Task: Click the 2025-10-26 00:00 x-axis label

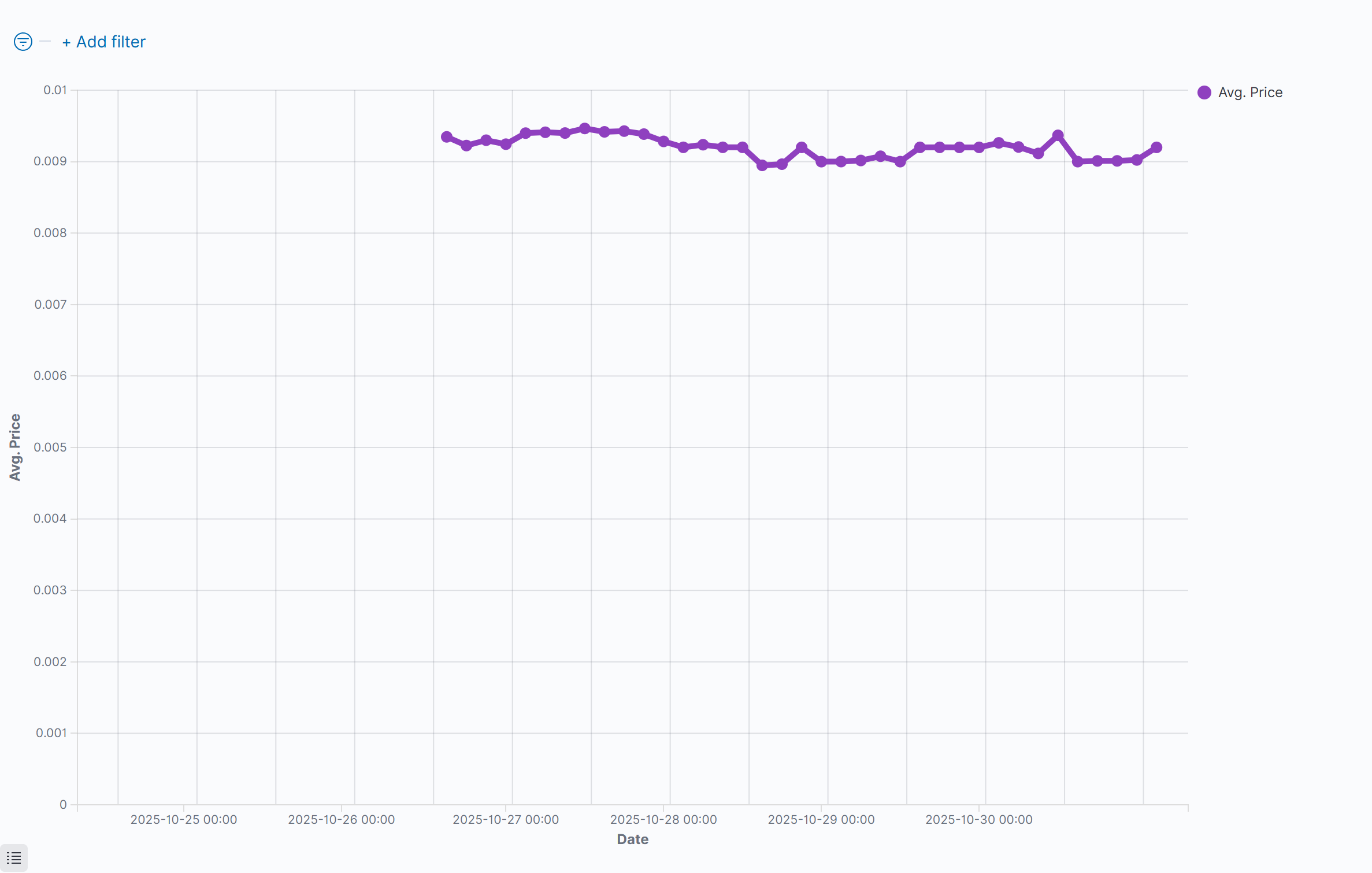Action: pos(342,819)
